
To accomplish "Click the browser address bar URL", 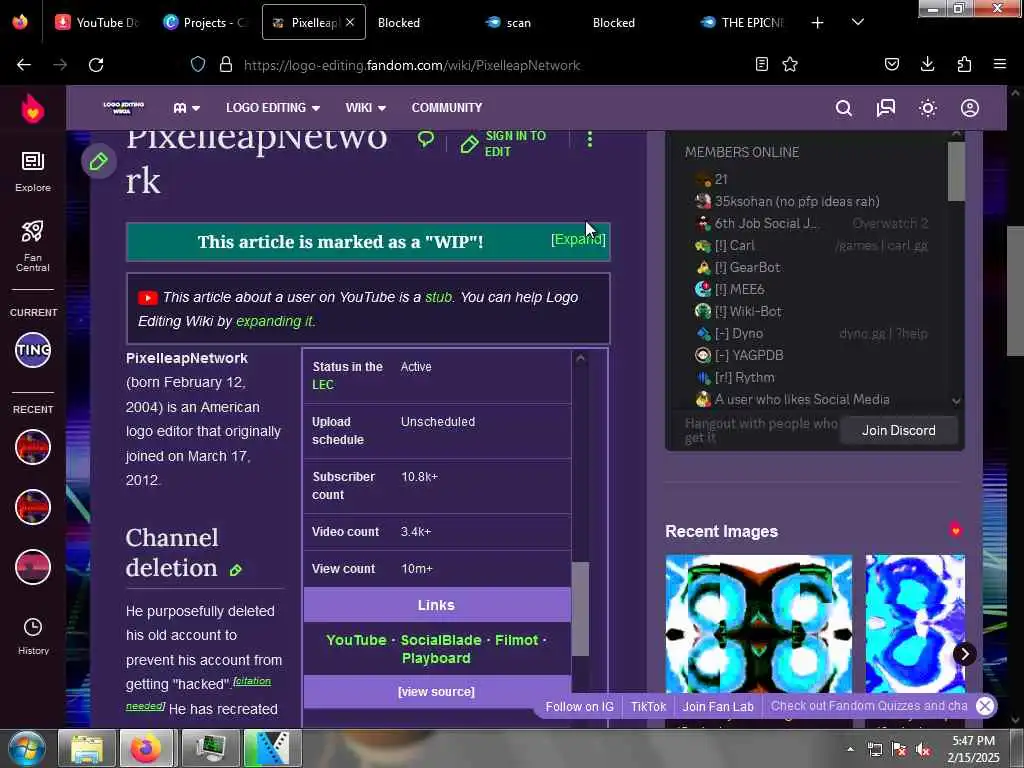I will tap(411, 65).
